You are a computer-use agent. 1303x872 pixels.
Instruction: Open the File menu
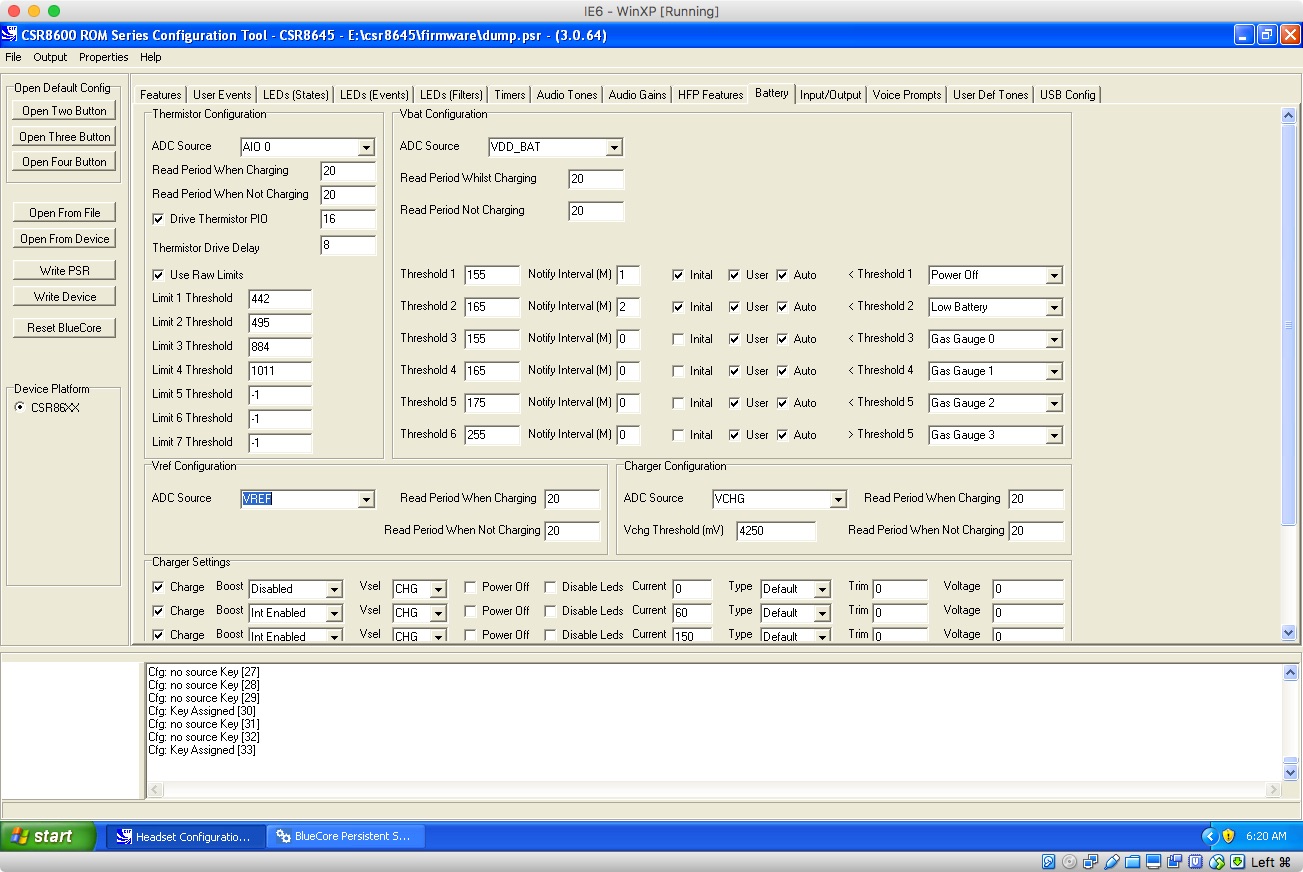(x=13, y=57)
